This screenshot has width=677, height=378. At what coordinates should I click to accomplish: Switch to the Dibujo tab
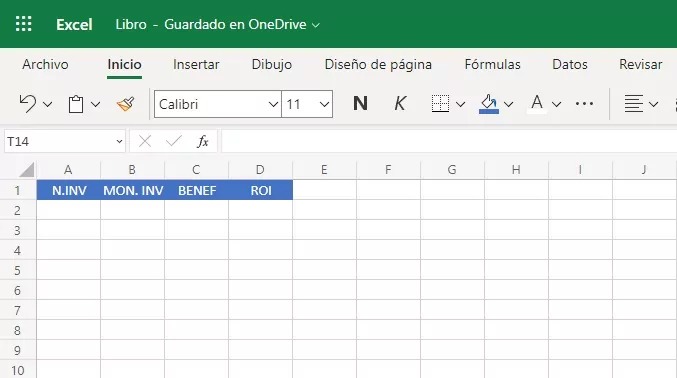272,64
